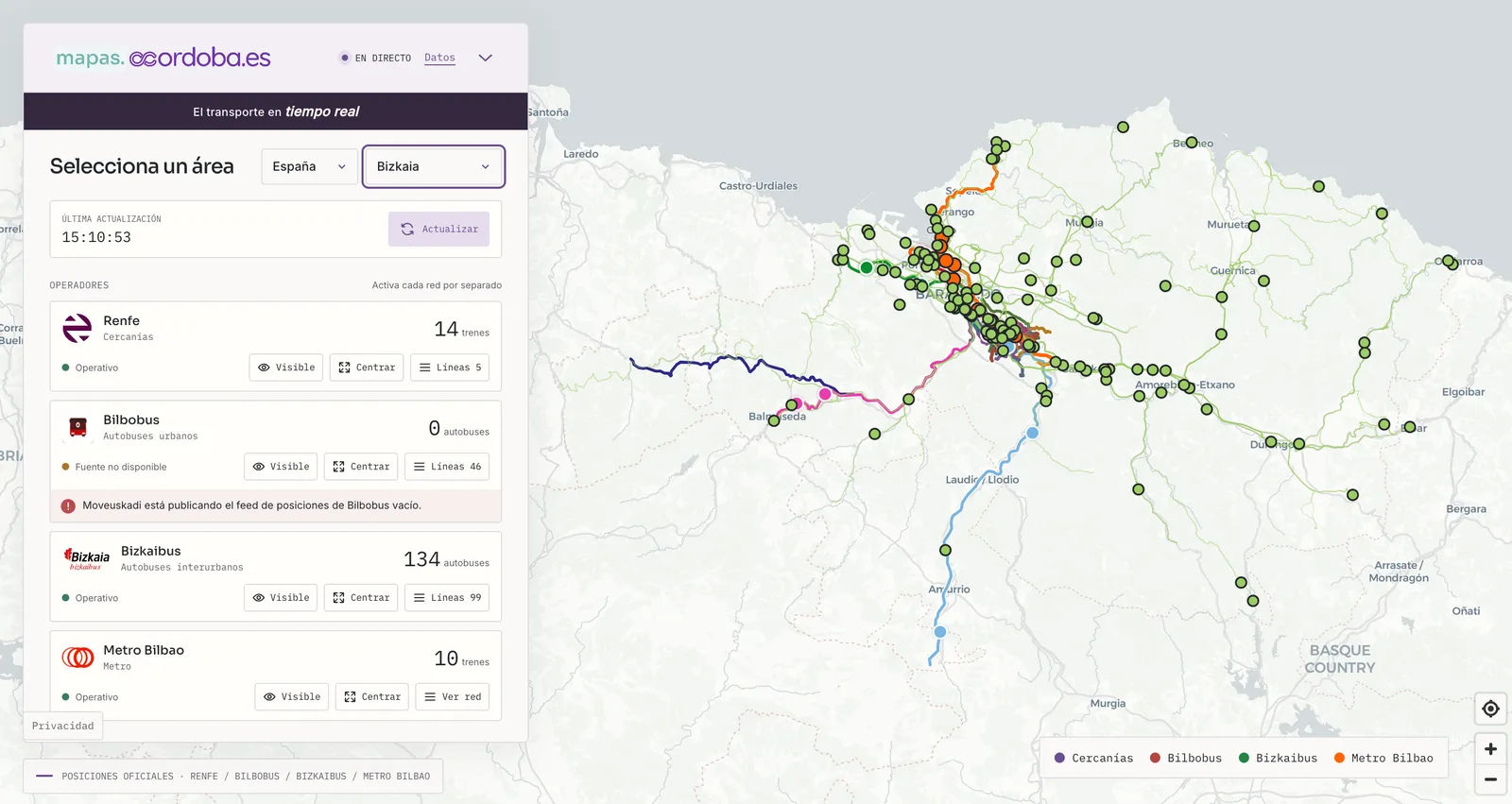Click the Cercanías legend color dot
The width and height of the screenshot is (1512, 804).
click(1059, 758)
